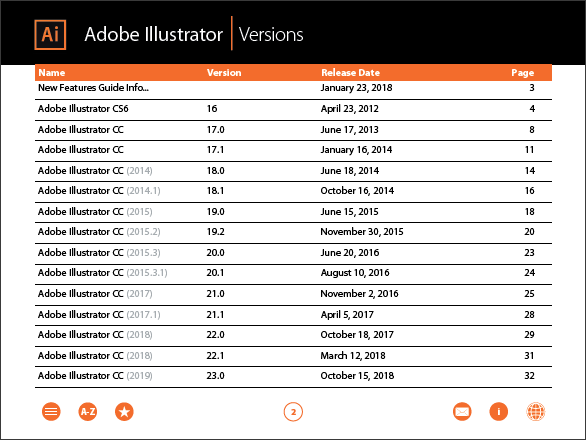Click release date April 5, 2017
Image resolution: width=586 pixels, height=440 pixels.
[x=347, y=315]
